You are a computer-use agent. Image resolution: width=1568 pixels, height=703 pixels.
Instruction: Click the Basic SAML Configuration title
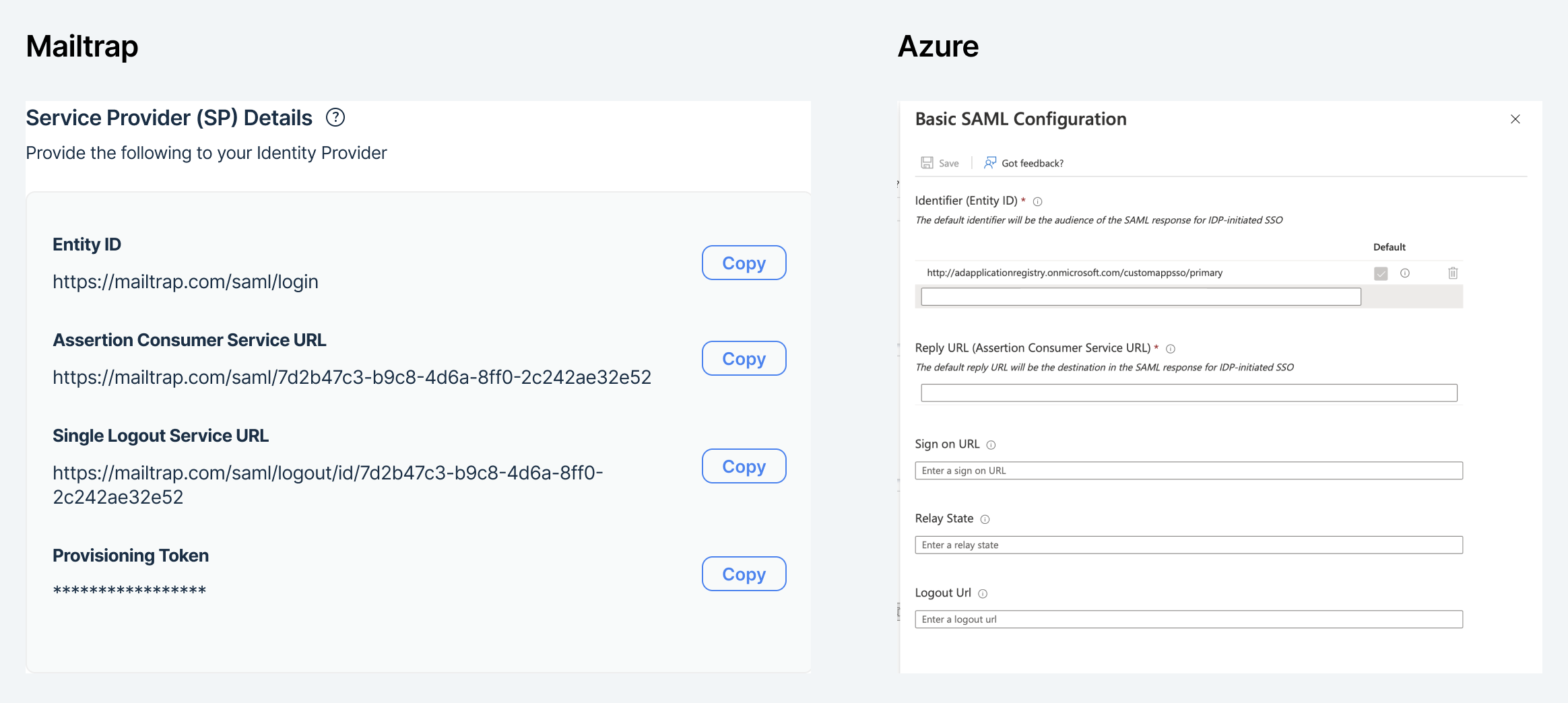1020,119
